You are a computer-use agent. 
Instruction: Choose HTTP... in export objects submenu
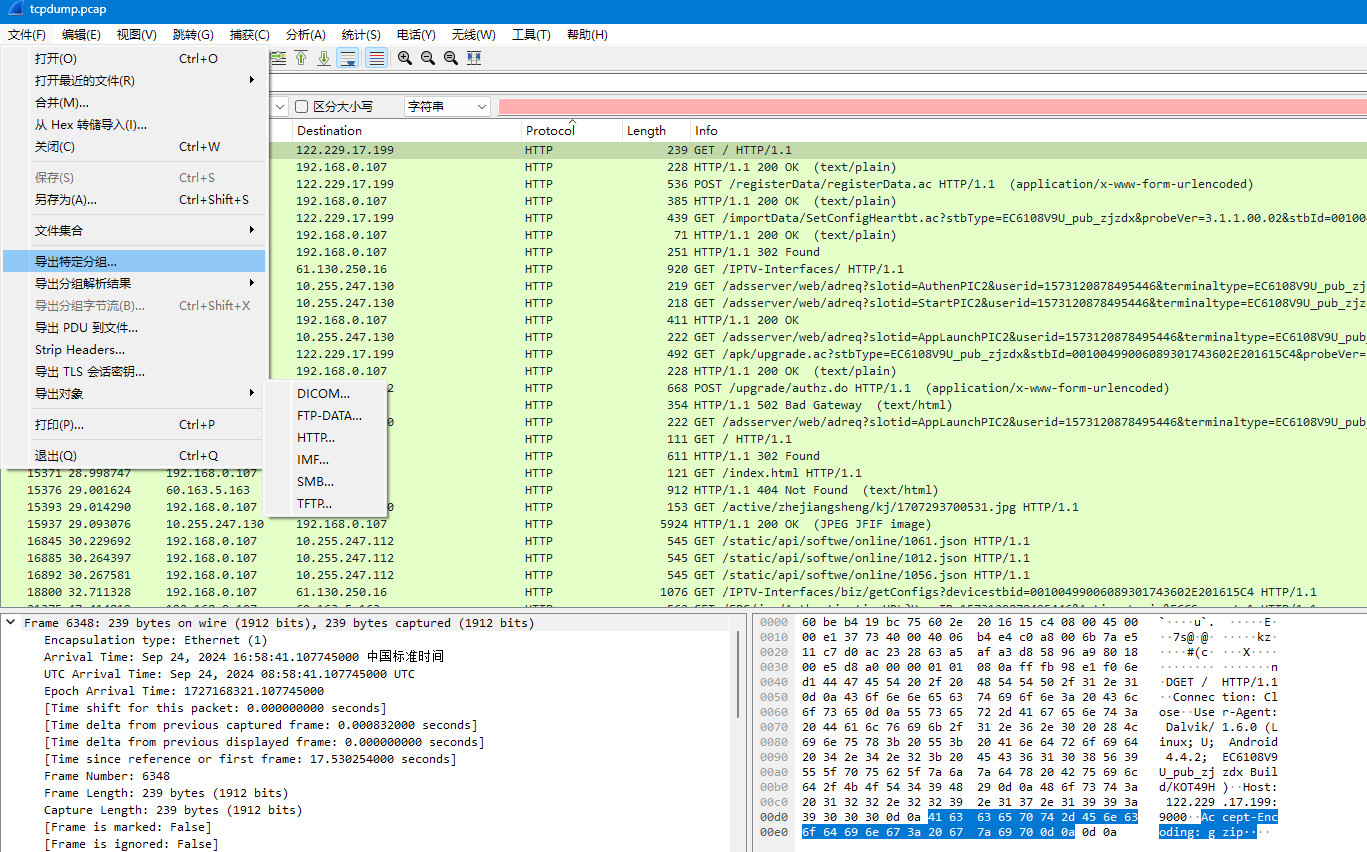326,437
